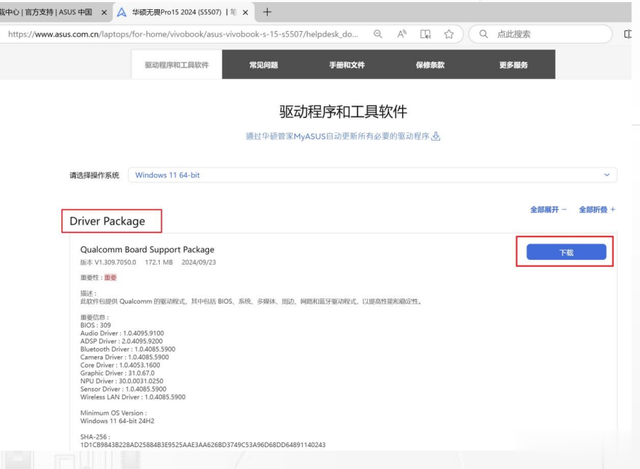Open the Windows 11 64-bit OS dropdown
640x469 pixels.
[373, 175]
